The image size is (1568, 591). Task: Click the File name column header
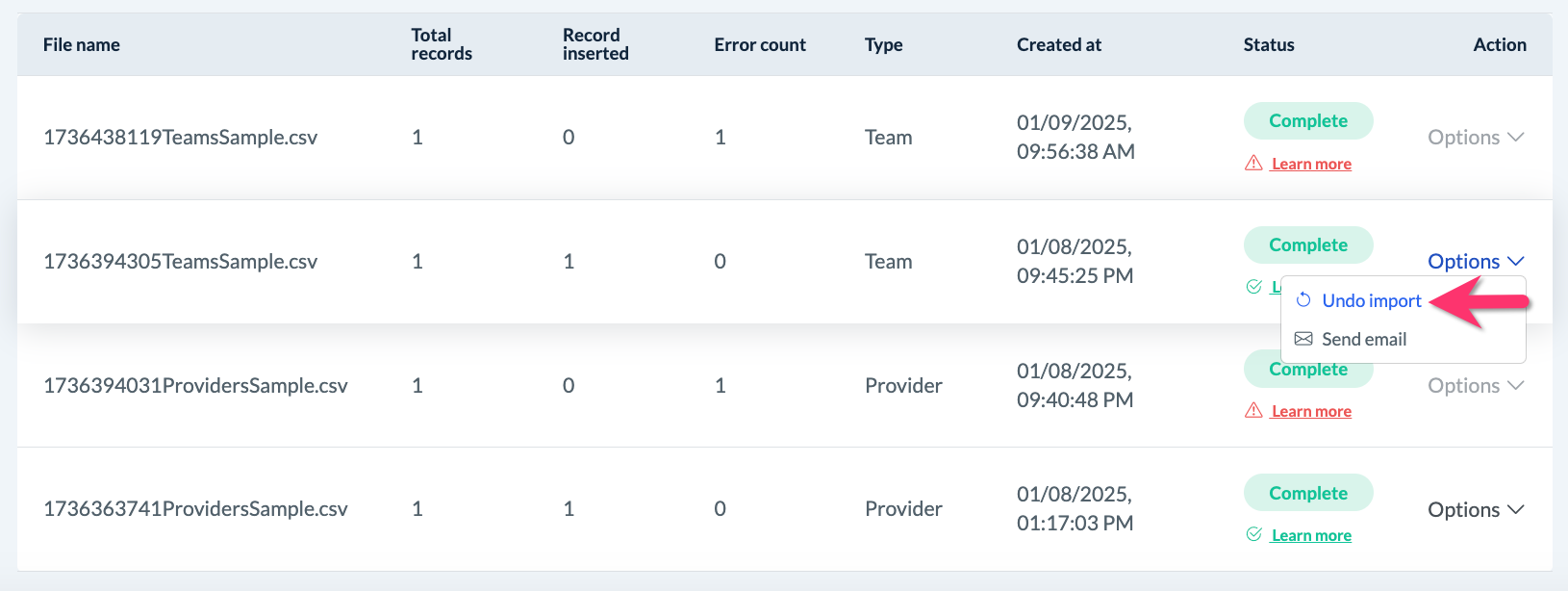(82, 45)
